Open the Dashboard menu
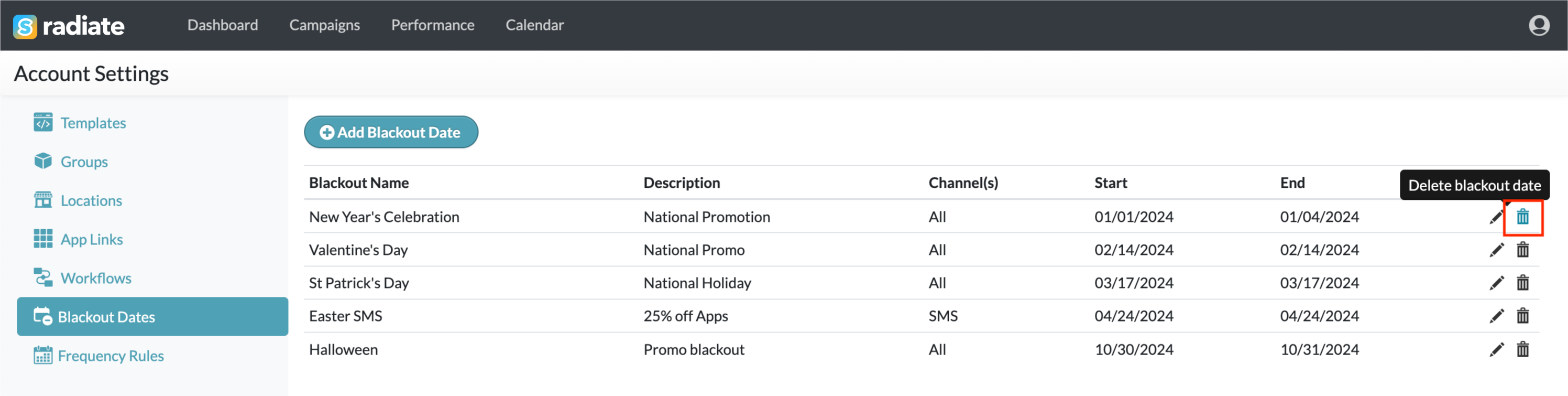1568x396 pixels. point(222,25)
